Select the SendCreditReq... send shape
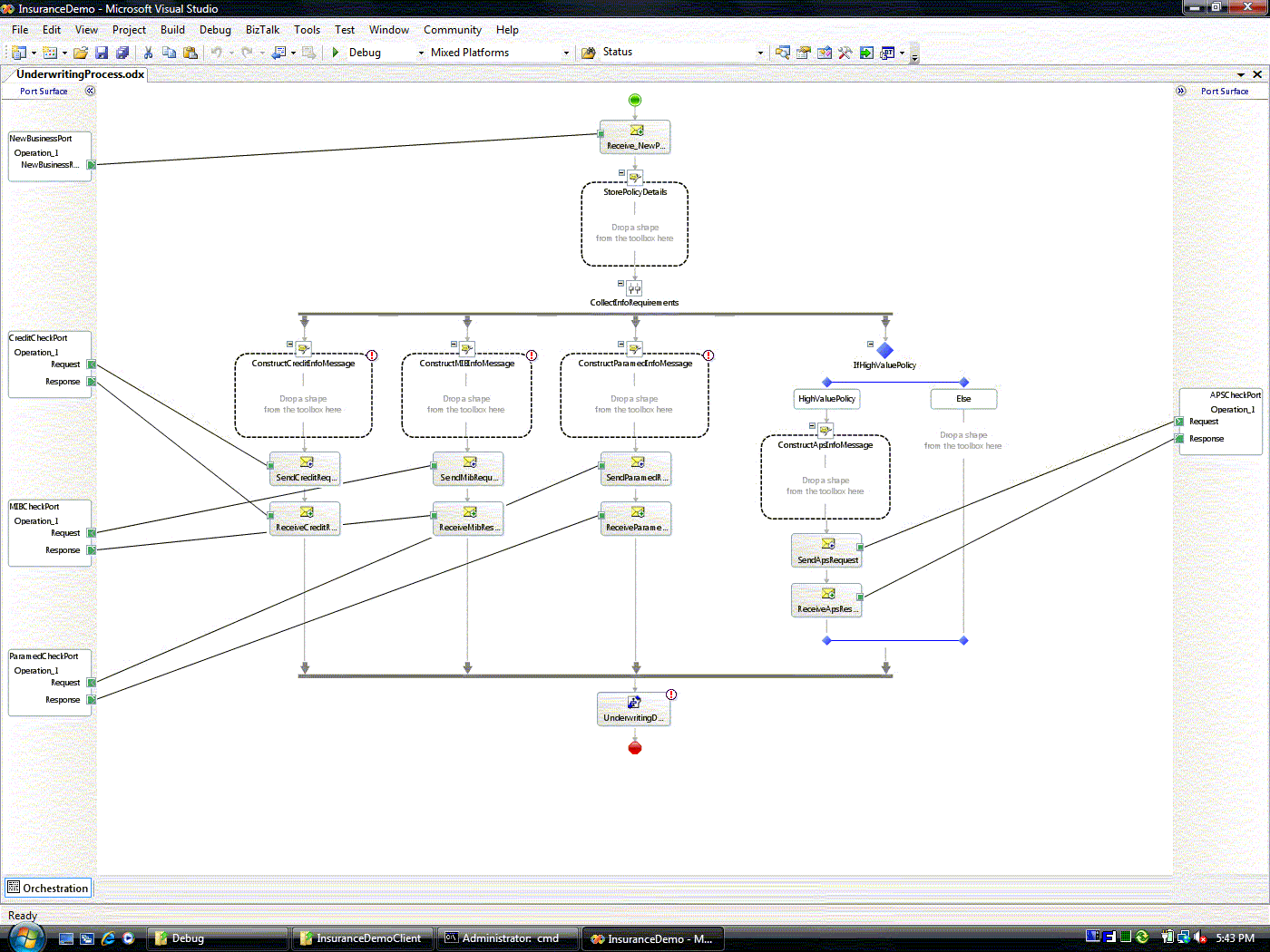Viewport: 1270px width, 952px height. coord(305,469)
